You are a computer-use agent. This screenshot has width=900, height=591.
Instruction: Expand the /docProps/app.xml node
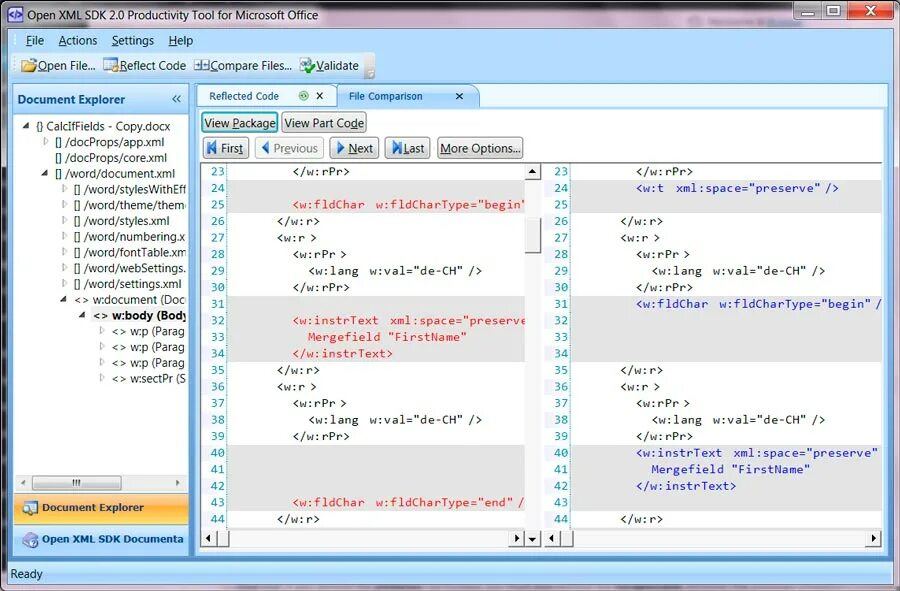(x=45, y=141)
